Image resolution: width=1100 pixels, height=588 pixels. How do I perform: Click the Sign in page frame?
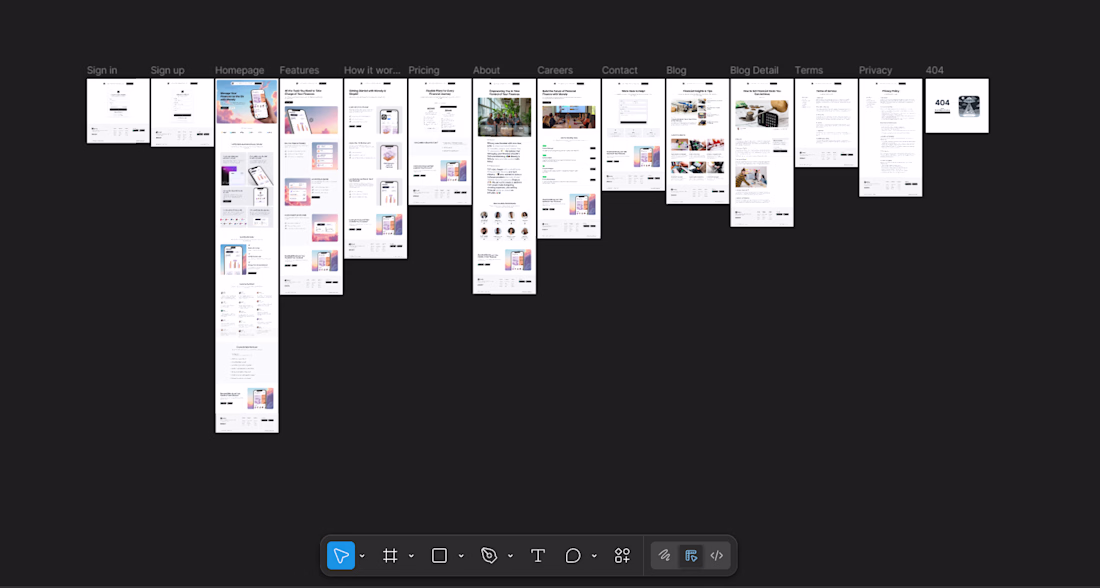118,111
